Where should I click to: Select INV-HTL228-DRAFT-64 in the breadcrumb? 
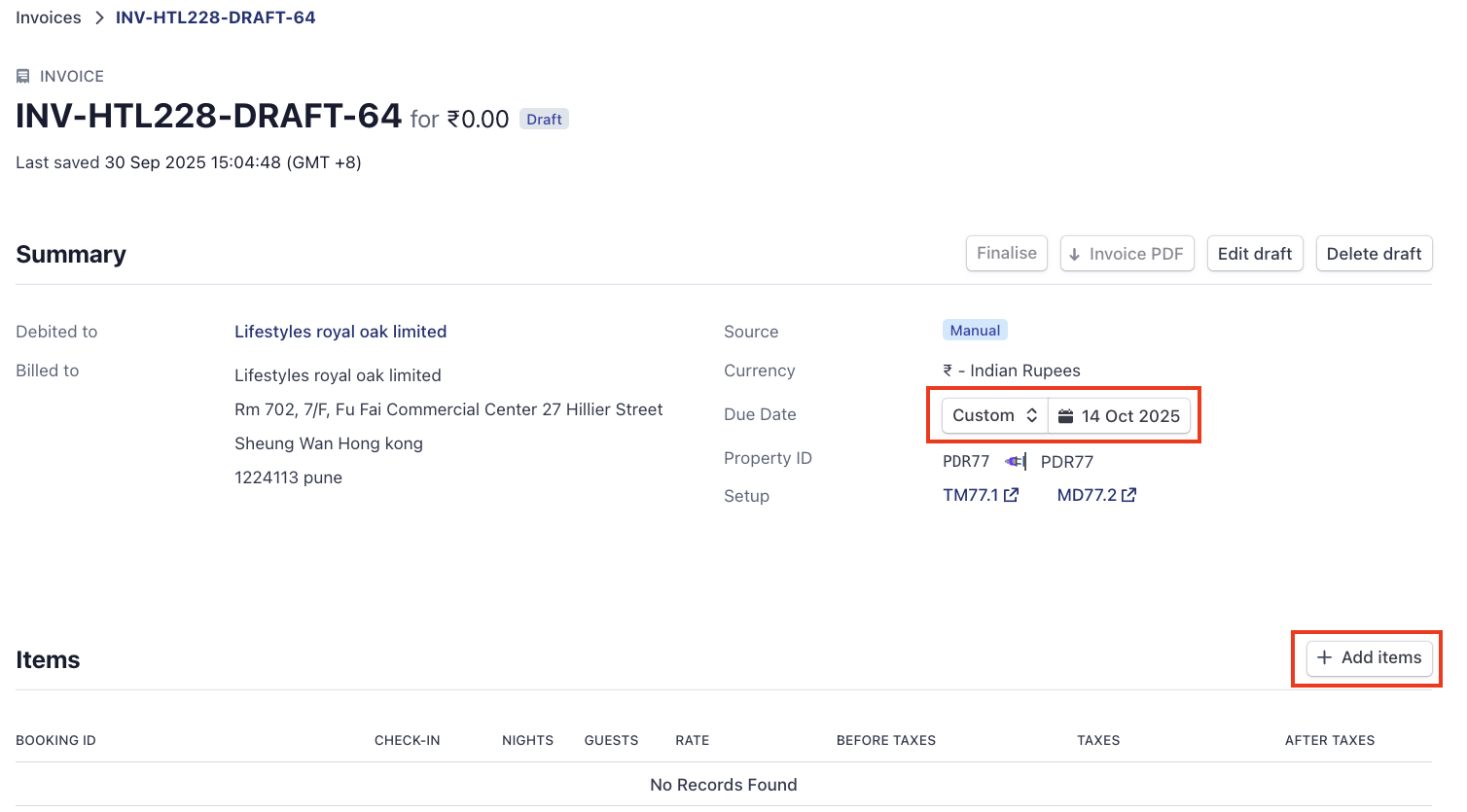click(x=215, y=18)
